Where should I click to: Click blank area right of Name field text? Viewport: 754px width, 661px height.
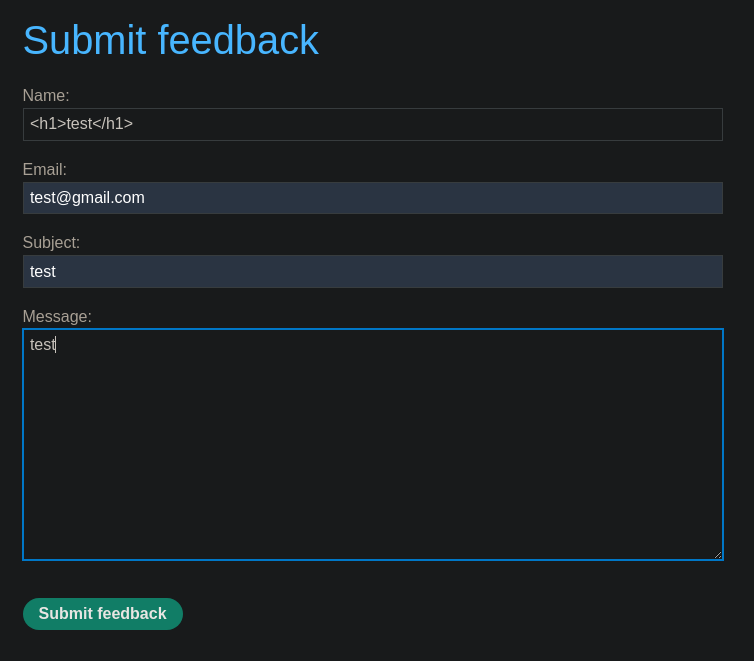(450, 125)
